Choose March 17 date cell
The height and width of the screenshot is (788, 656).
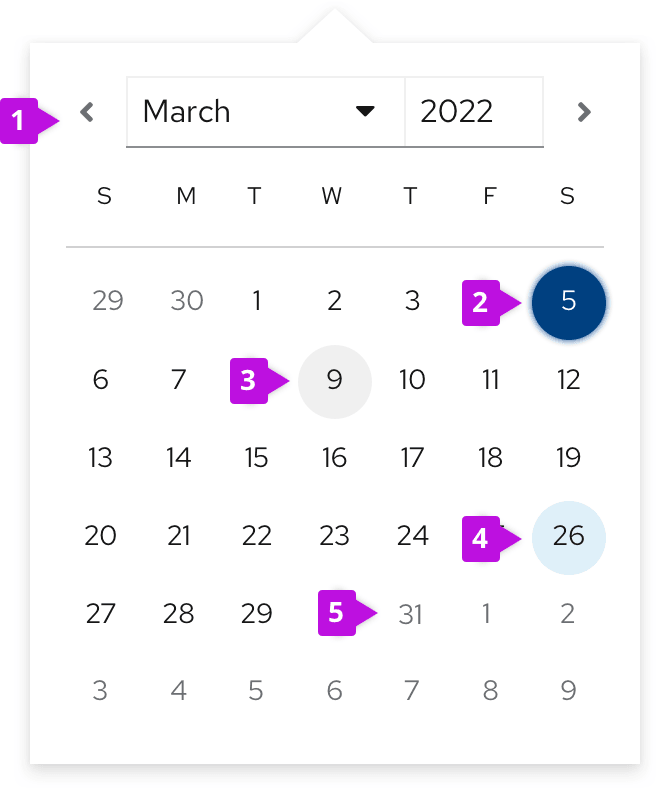coord(412,458)
